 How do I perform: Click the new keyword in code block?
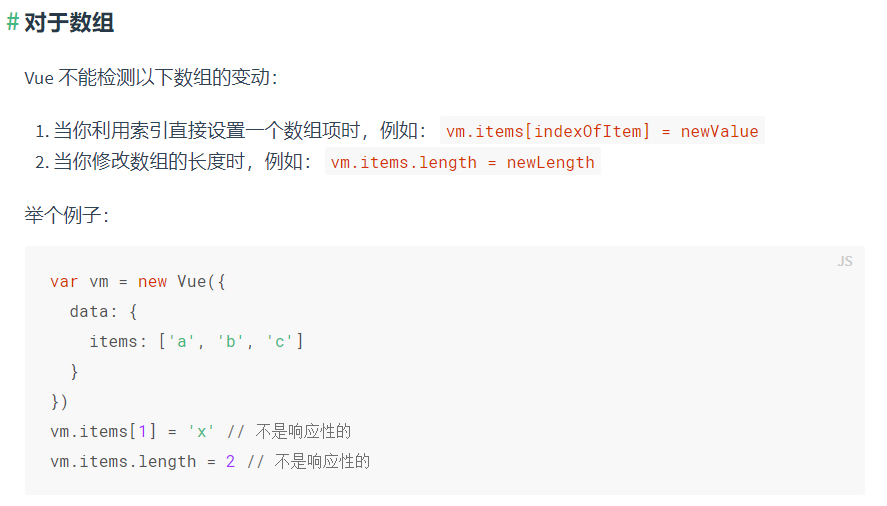point(152,281)
